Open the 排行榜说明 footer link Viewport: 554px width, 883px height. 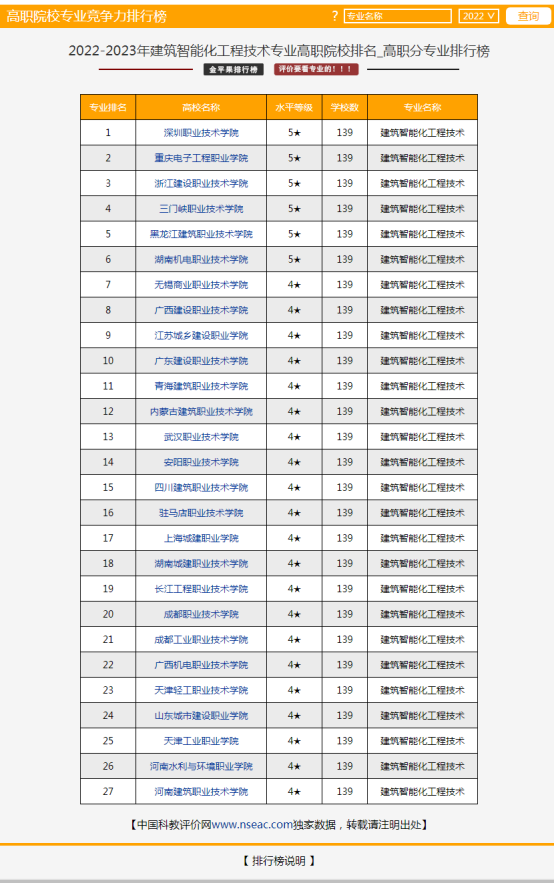tap(279, 861)
